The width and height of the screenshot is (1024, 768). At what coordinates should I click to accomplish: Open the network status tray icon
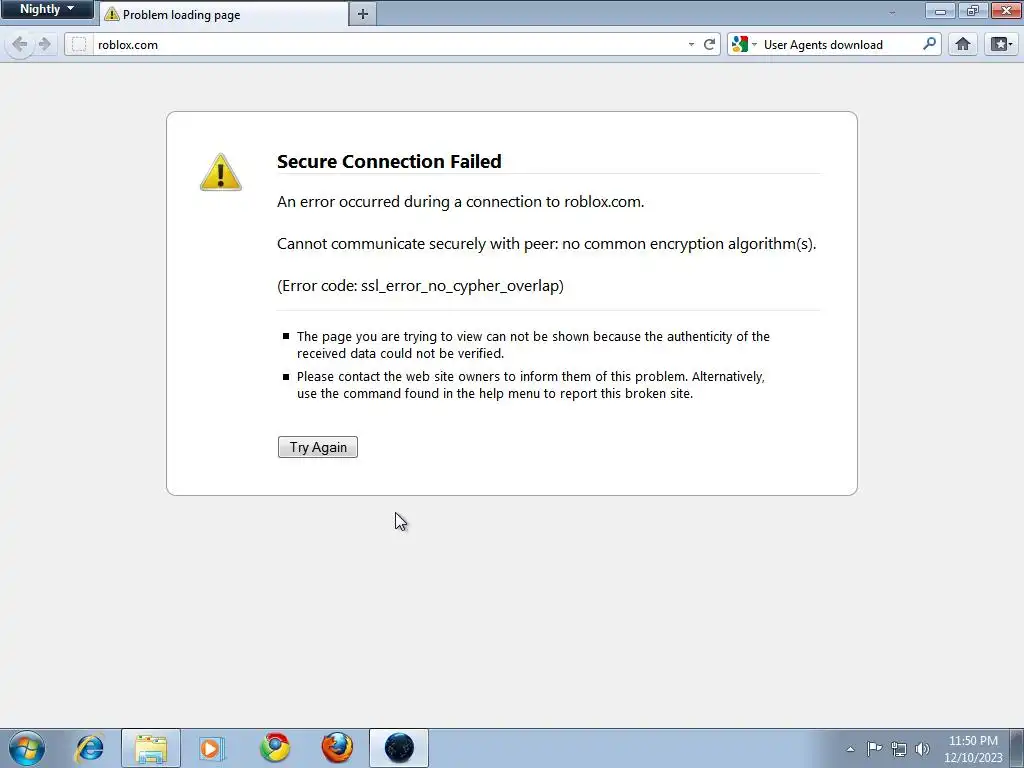(x=899, y=749)
